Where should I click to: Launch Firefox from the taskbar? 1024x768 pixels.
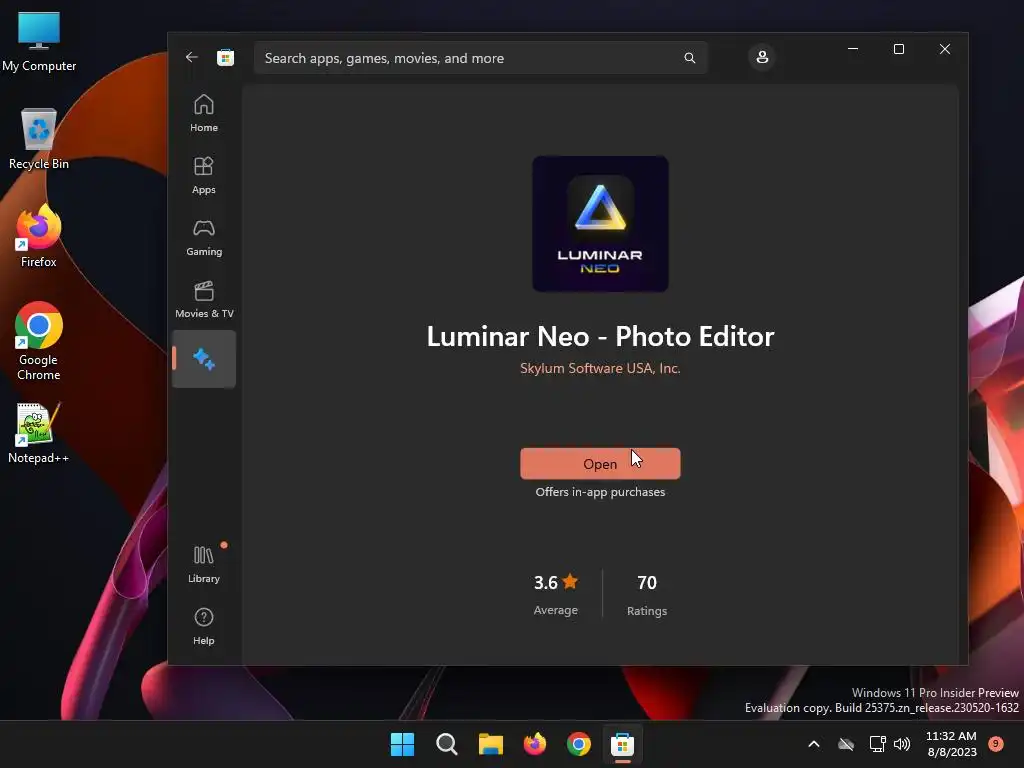click(x=535, y=744)
